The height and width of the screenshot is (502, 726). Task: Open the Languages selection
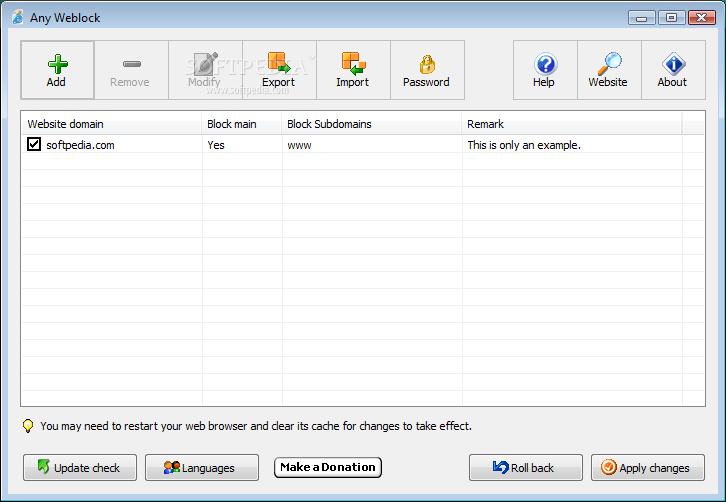(202, 467)
